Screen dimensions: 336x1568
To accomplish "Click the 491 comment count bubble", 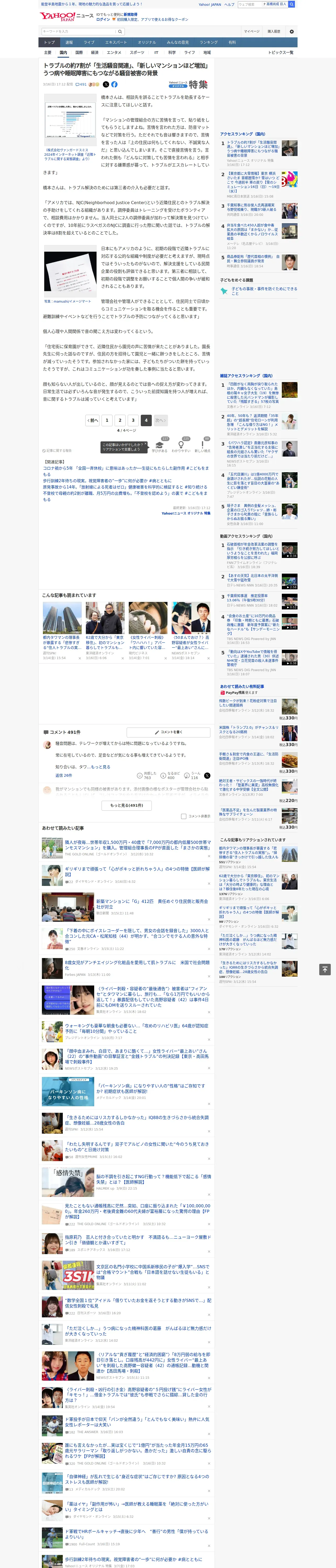I will [81, 85].
